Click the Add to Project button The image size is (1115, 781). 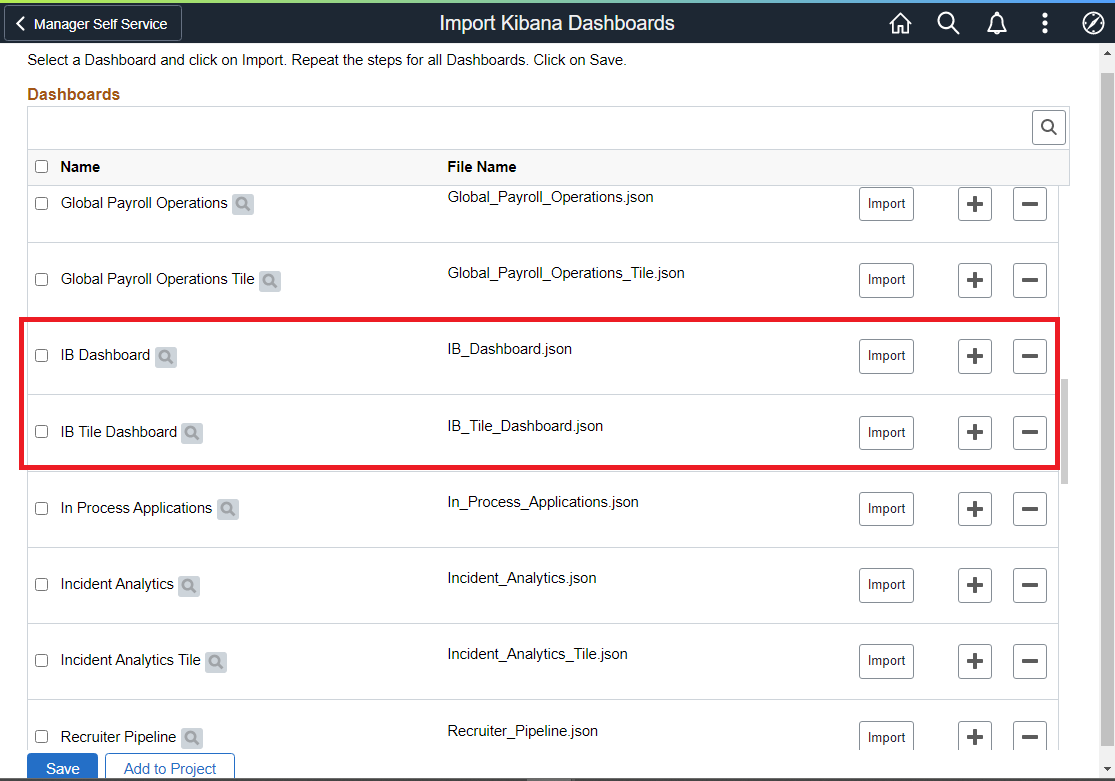(170, 768)
